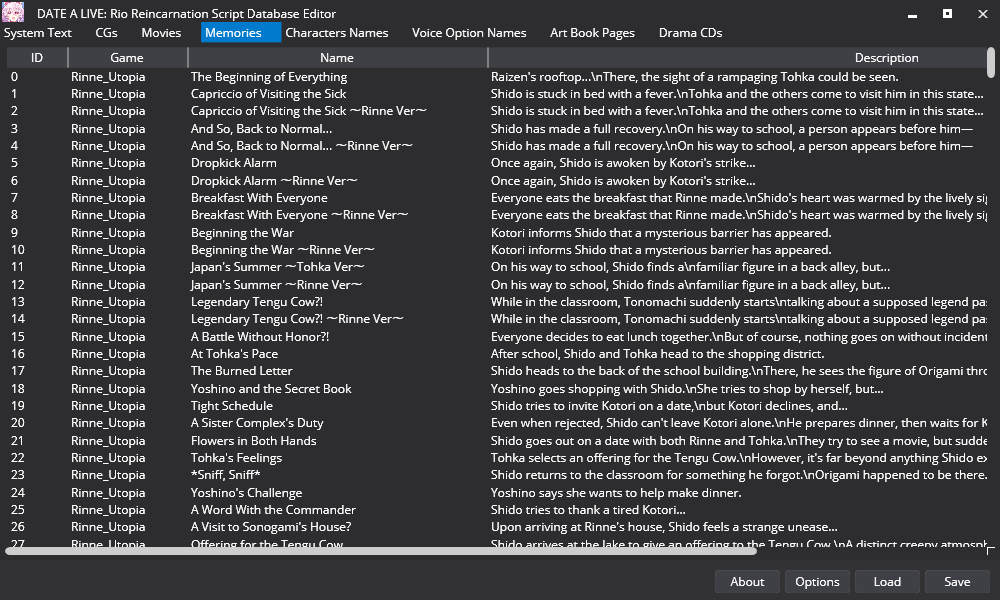Sort by the Name column header

pyautogui.click(x=337, y=57)
